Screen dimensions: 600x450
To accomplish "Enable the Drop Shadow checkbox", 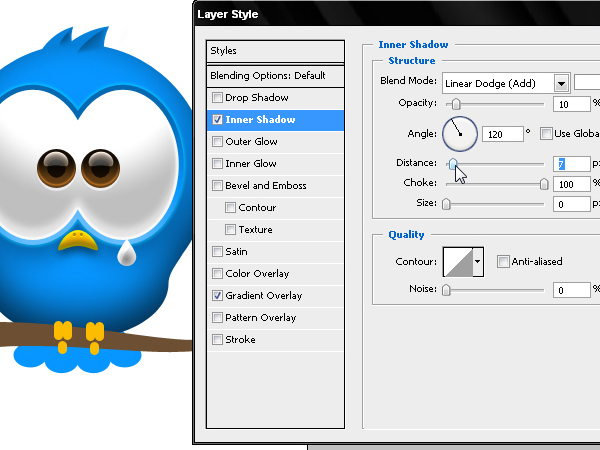I will (217, 98).
